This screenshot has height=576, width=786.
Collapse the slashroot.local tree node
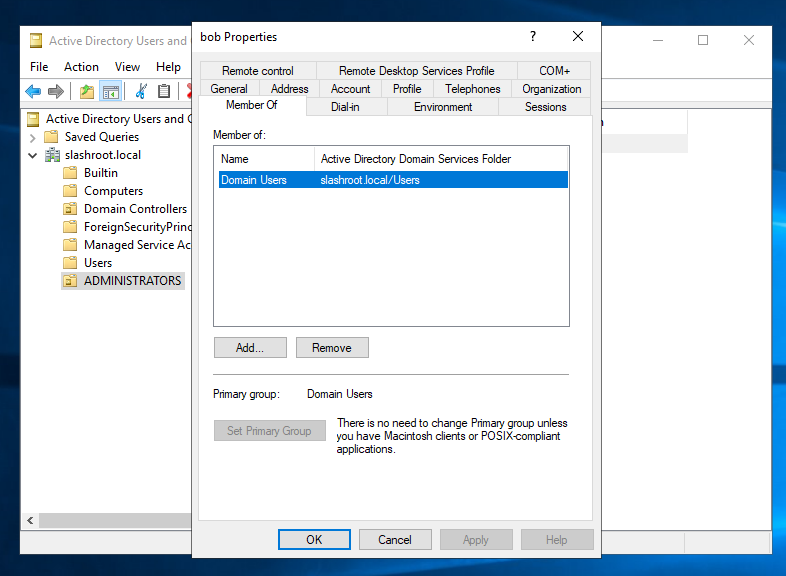pos(33,155)
